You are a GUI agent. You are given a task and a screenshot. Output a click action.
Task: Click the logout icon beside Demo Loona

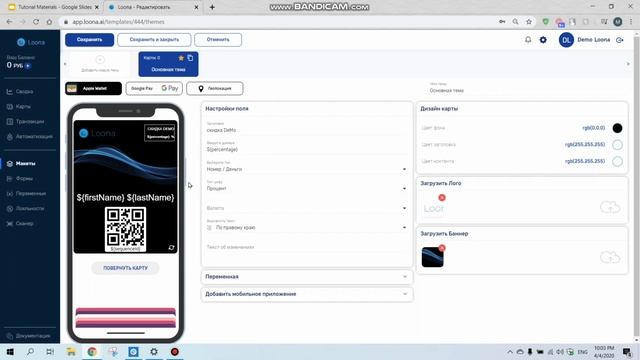click(x=620, y=40)
